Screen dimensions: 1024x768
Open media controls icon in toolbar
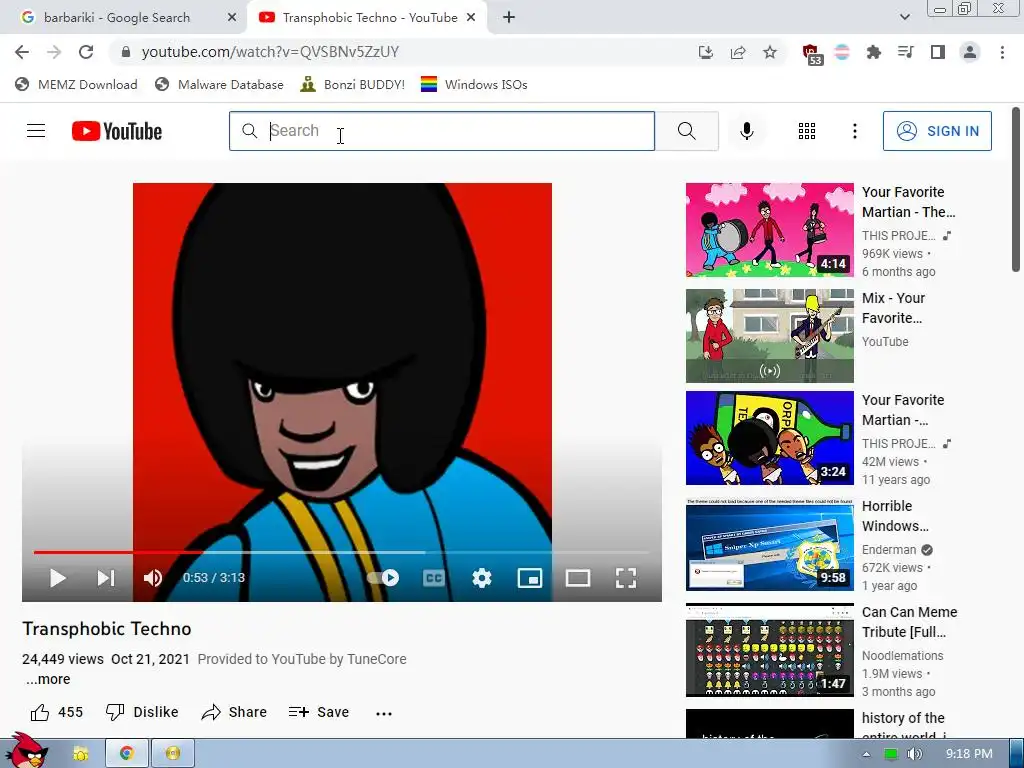(x=906, y=52)
